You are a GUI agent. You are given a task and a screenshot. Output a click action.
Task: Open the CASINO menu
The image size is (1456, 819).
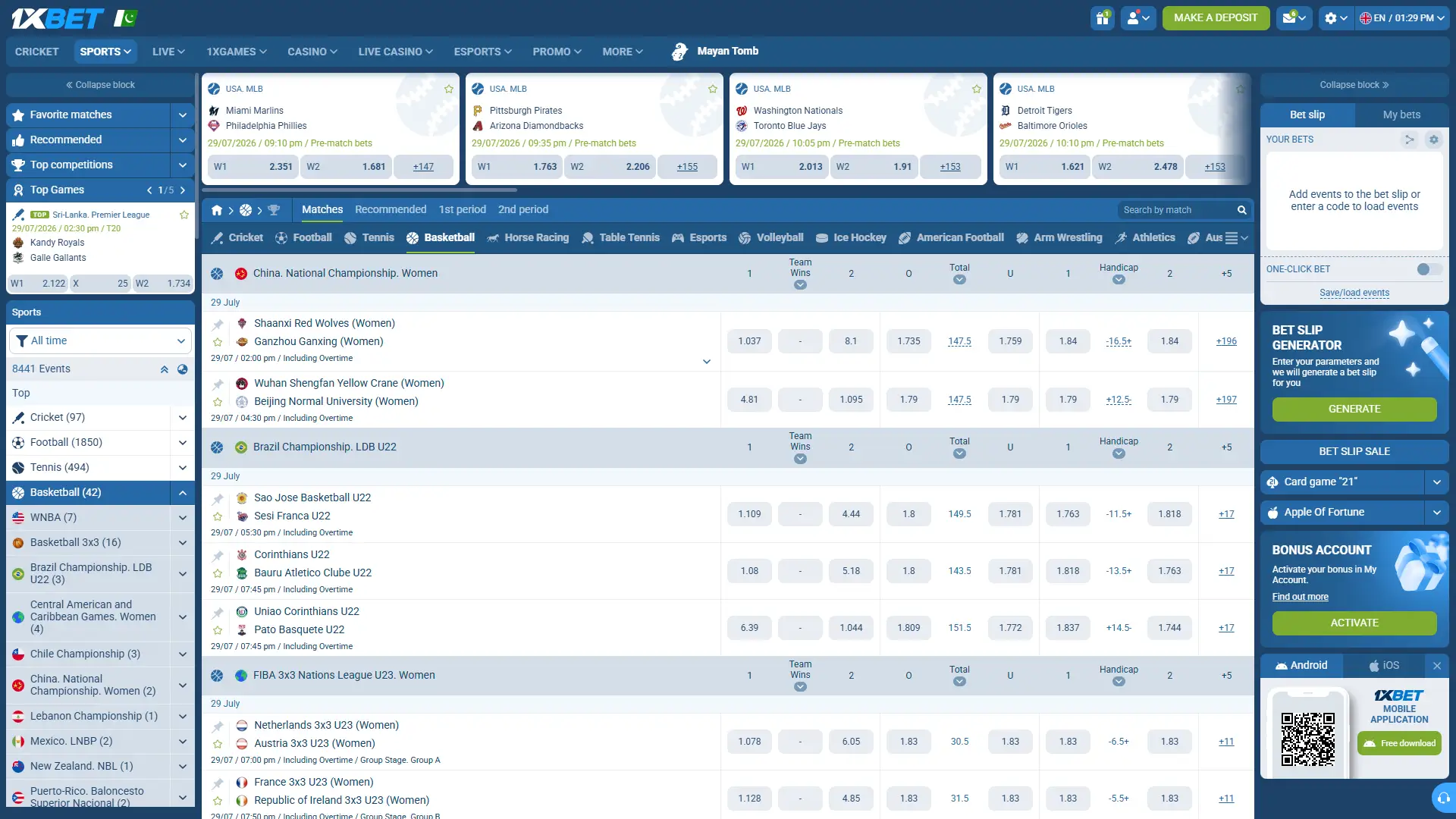coord(312,52)
